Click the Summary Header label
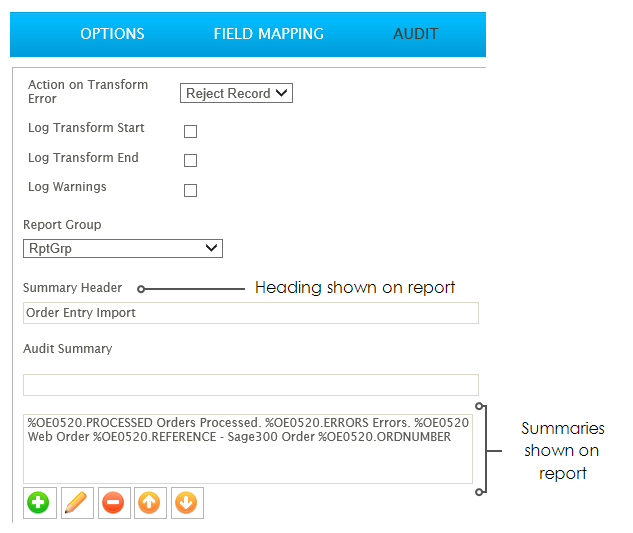The height and width of the screenshot is (533, 633). [x=72, y=287]
